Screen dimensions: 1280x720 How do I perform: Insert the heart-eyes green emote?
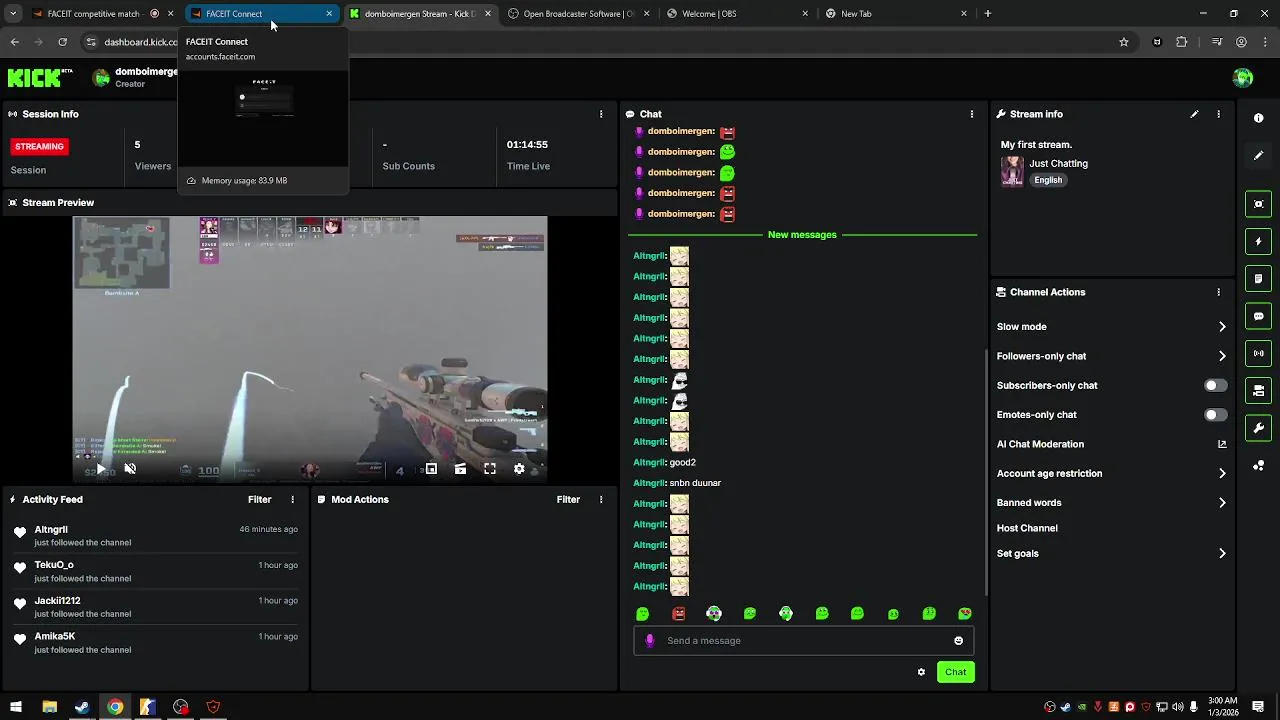pos(964,614)
